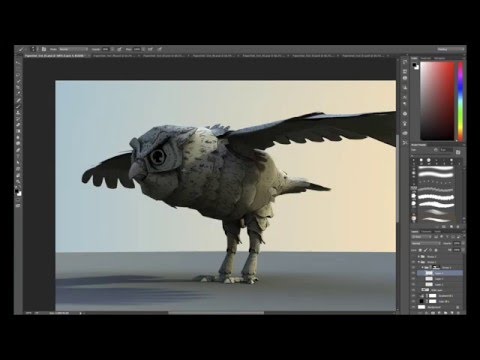This screenshot has height=360, width=480.
Task: Switch to the Paths tab
Action: [438, 232]
